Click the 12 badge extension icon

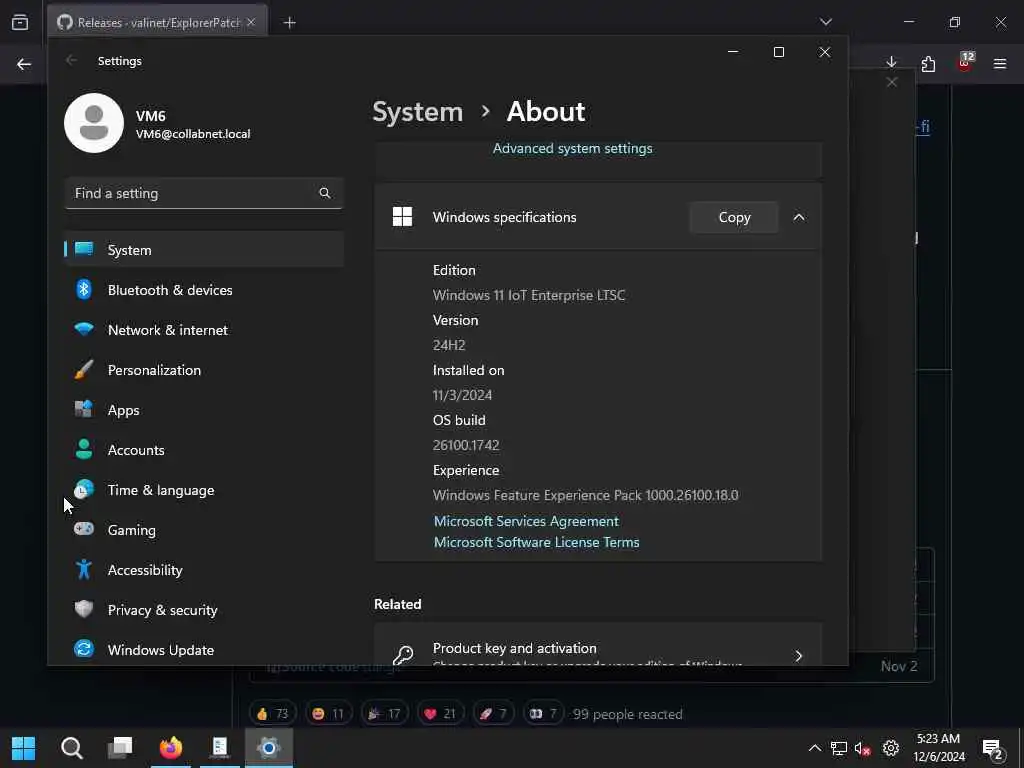pos(965,61)
